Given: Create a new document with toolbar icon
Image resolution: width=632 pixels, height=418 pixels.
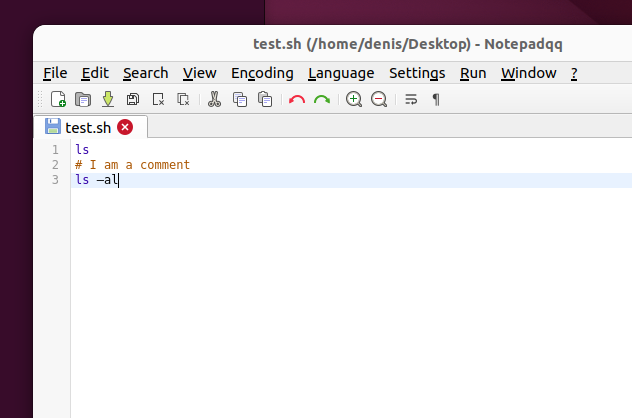Looking at the screenshot, I should (x=58, y=99).
